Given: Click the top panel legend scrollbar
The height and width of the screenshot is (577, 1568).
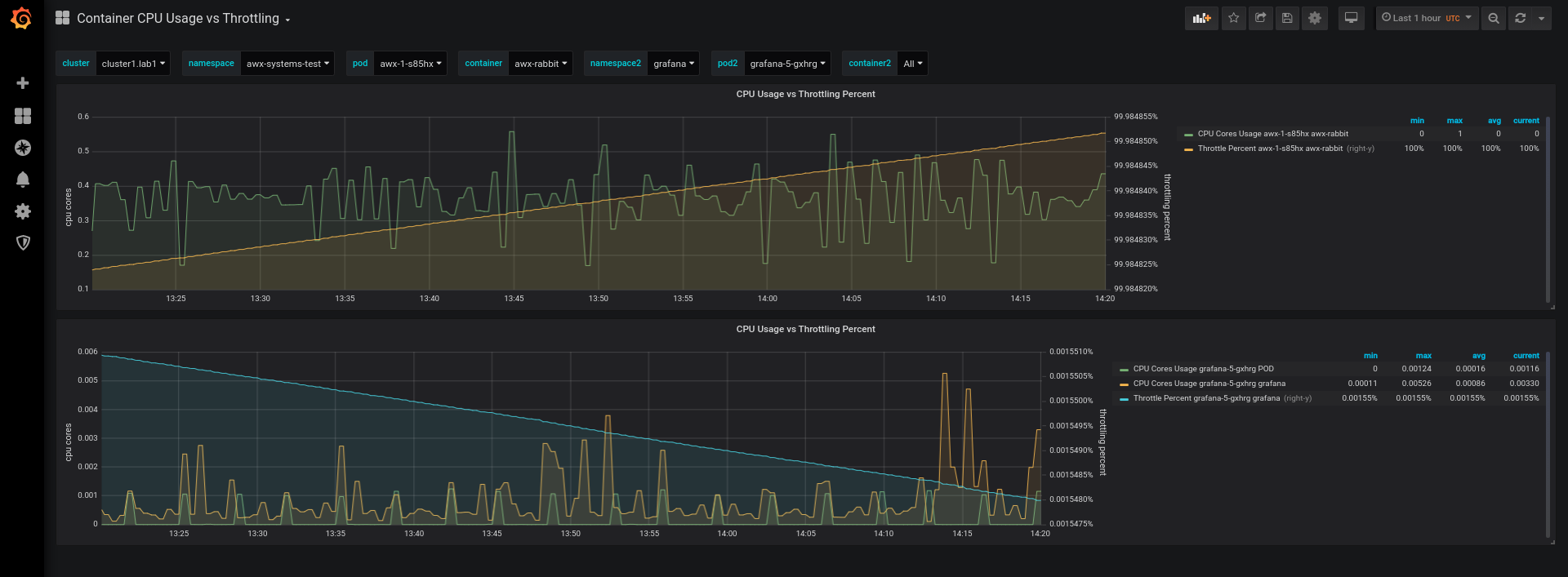Looking at the screenshot, I should coord(1548,209).
